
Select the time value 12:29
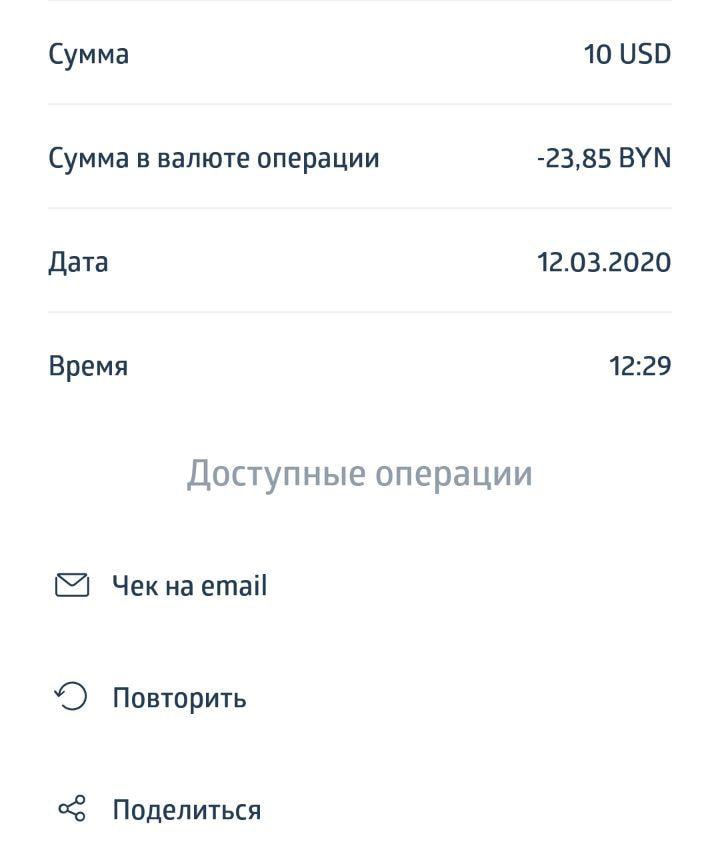coord(640,366)
